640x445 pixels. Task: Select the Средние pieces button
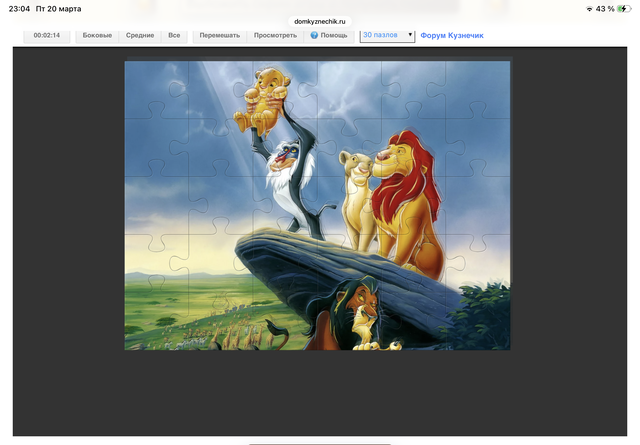click(x=140, y=36)
